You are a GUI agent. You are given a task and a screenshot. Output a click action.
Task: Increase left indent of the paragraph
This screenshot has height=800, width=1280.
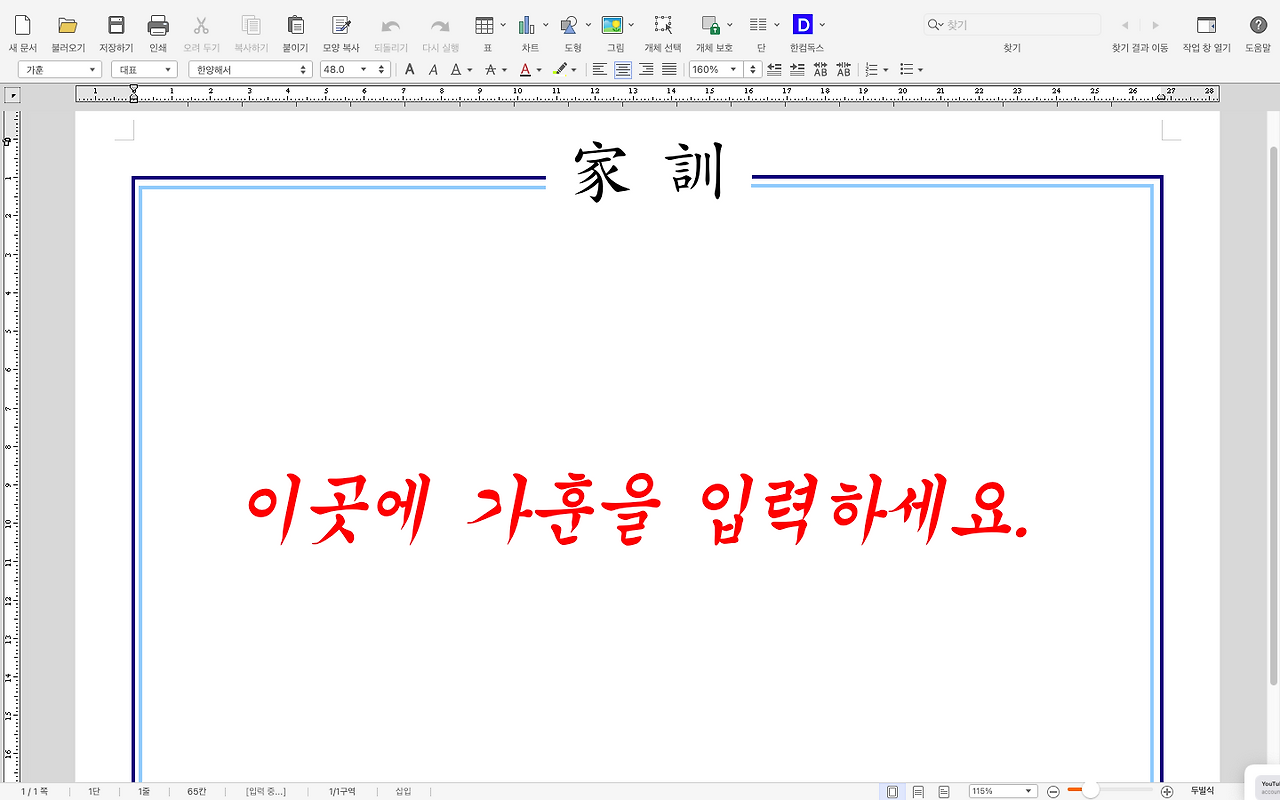[x=797, y=70]
